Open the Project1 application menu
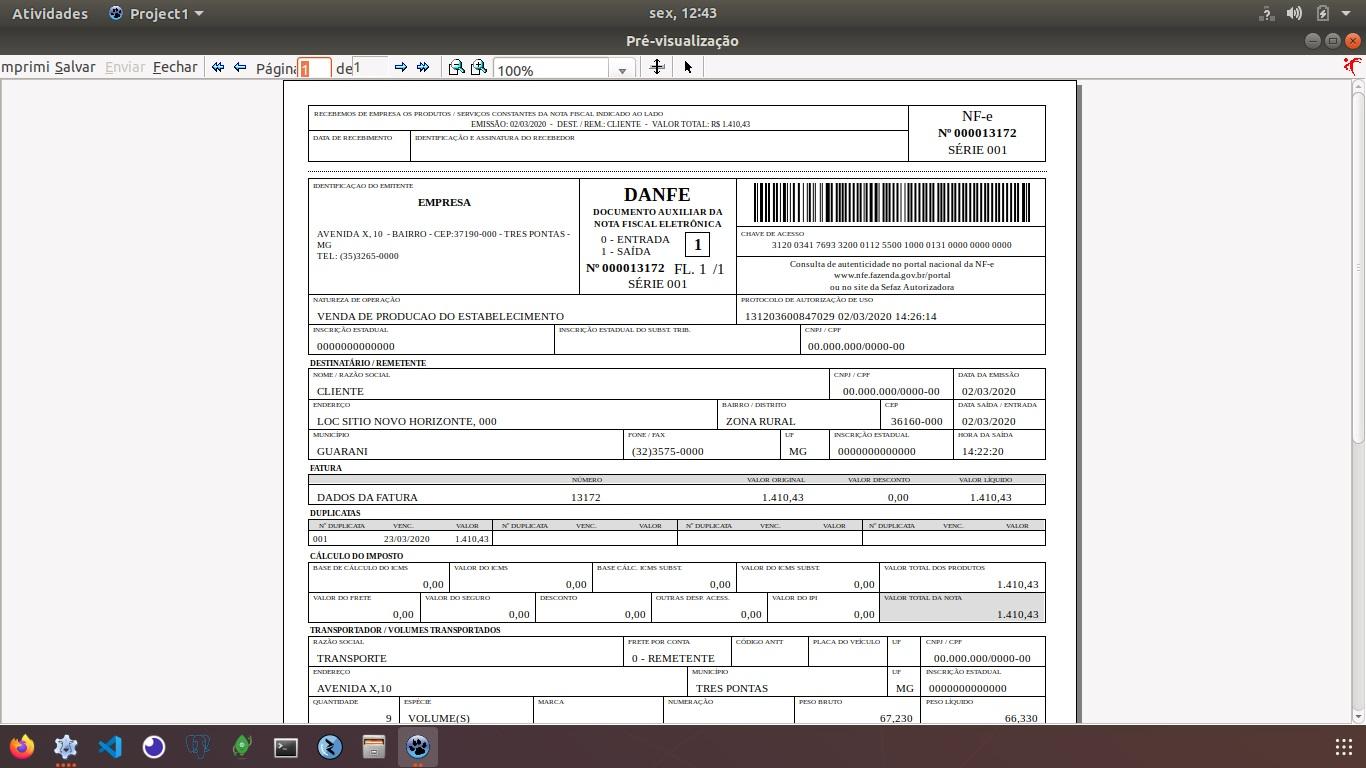The image size is (1366, 768). coord(156,13)
